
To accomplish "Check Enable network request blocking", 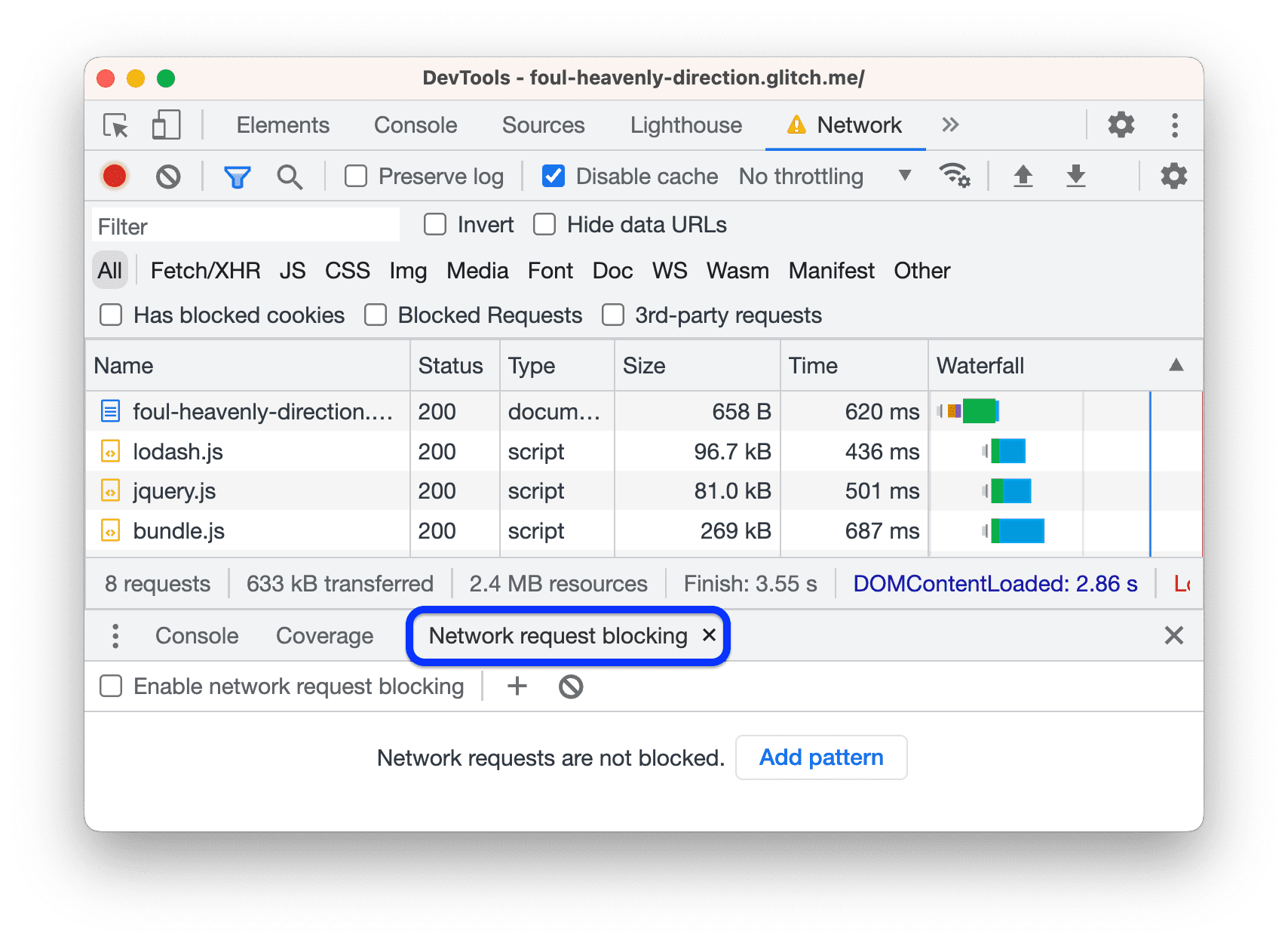I will 112,687.
